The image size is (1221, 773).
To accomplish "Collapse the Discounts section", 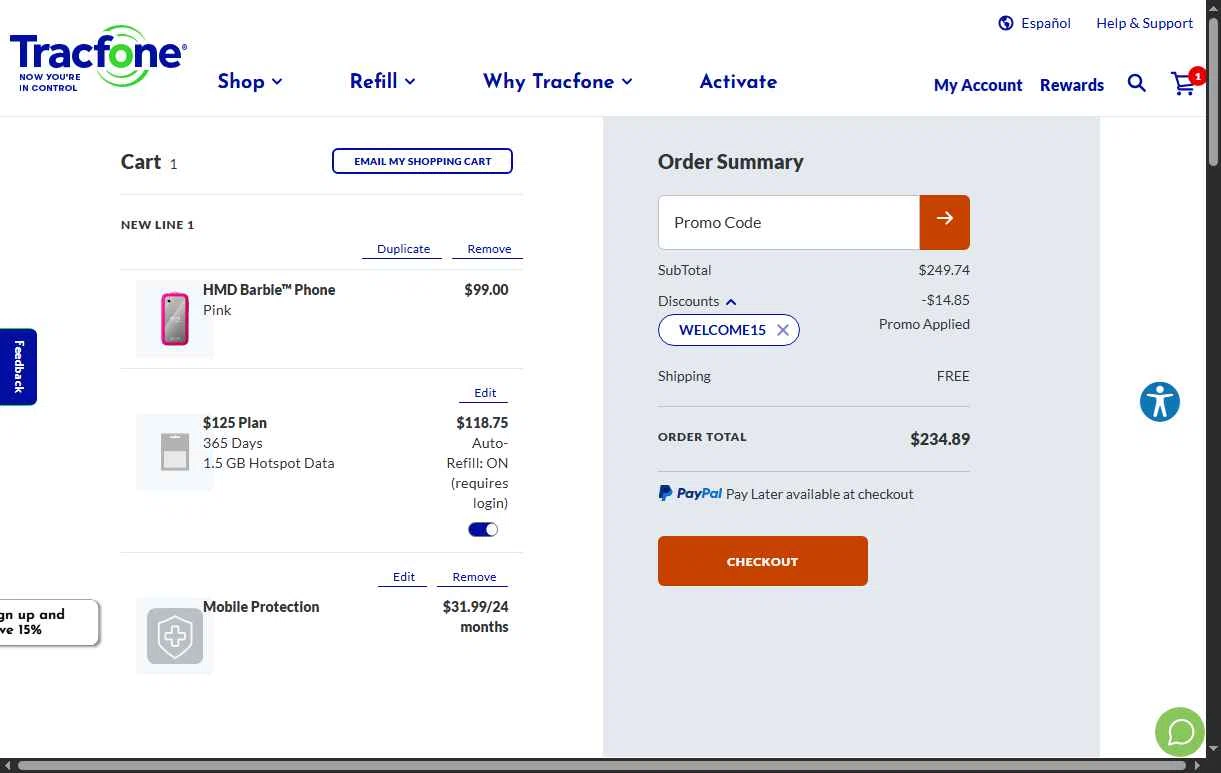I will point(731,302).
